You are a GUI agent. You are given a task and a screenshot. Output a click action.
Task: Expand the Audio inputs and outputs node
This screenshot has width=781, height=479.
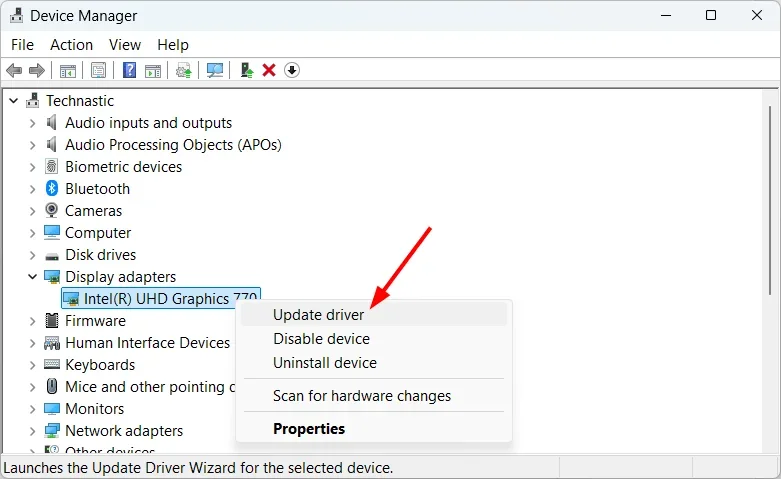(32, 123)
